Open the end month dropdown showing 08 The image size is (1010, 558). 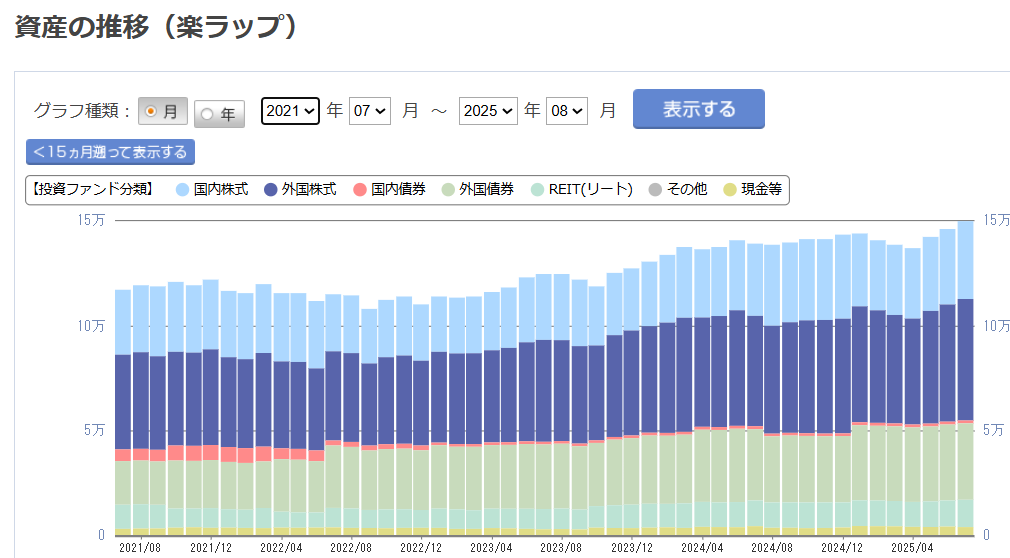(x=567, y=111)
